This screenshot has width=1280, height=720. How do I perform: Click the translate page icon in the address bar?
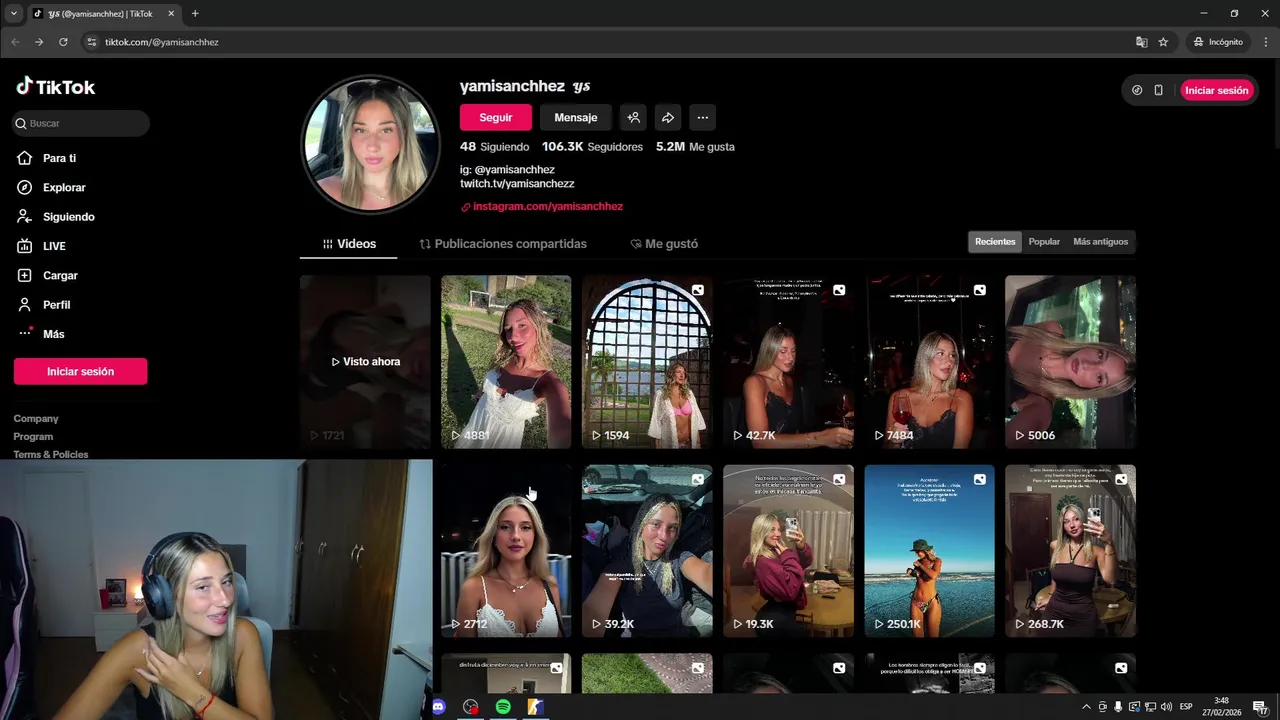[x=1141, y=42]
